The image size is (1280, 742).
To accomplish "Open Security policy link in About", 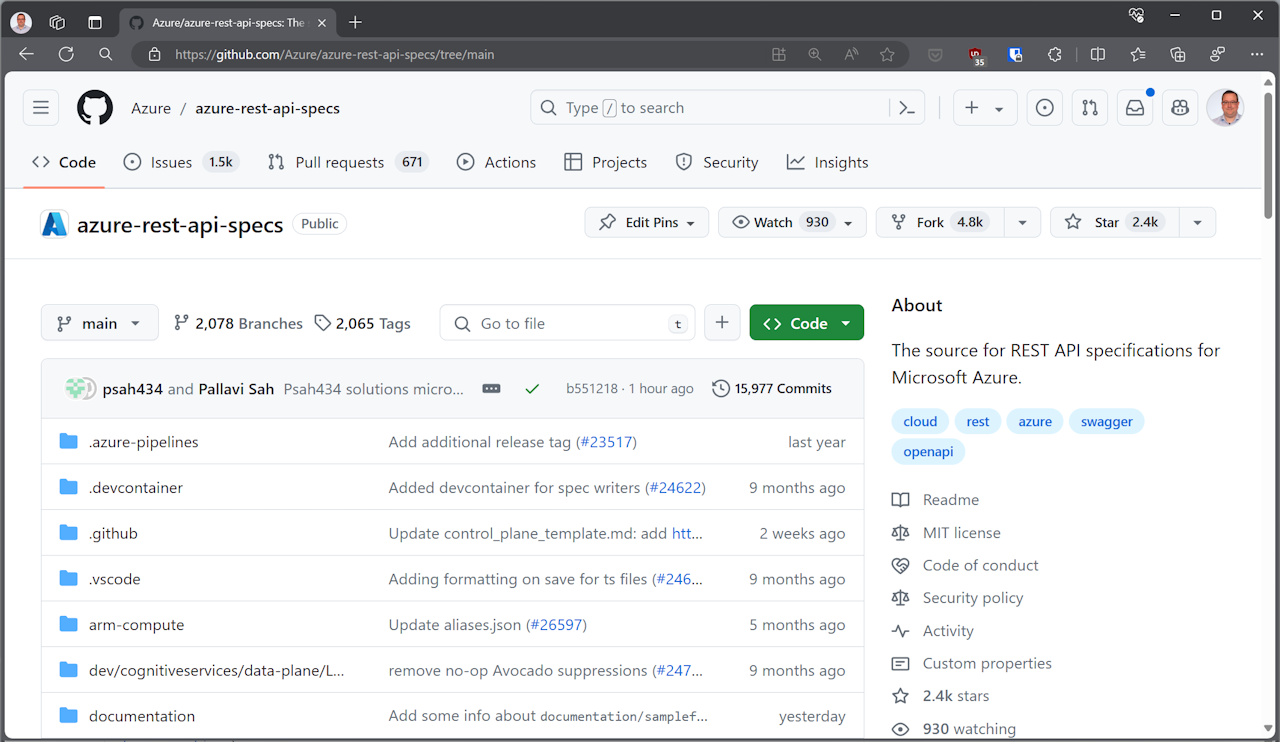I will 973,598.
